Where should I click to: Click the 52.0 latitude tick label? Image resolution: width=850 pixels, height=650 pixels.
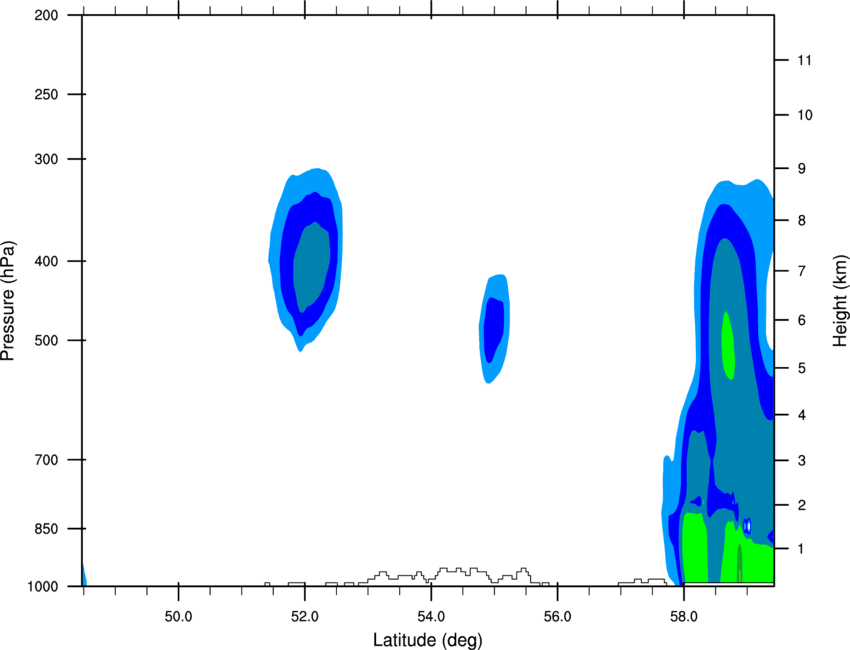pyautogui.click(x=305, y=617)
